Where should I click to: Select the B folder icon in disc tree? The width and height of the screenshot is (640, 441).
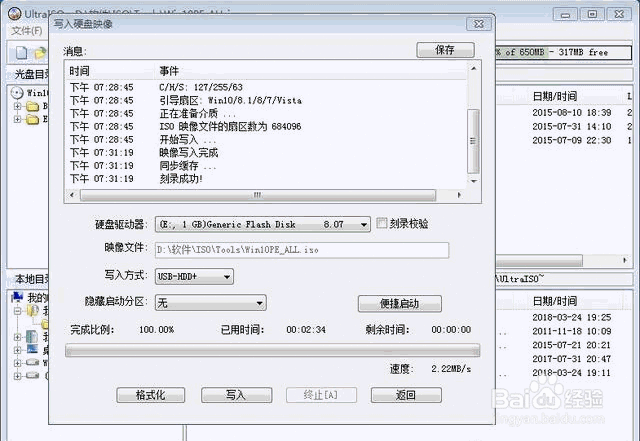(32, 107)
